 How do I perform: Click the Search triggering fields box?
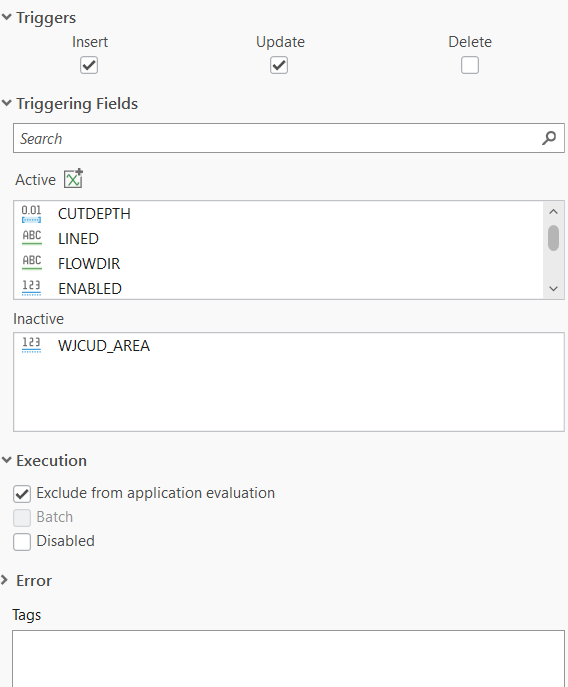(289, 138)
